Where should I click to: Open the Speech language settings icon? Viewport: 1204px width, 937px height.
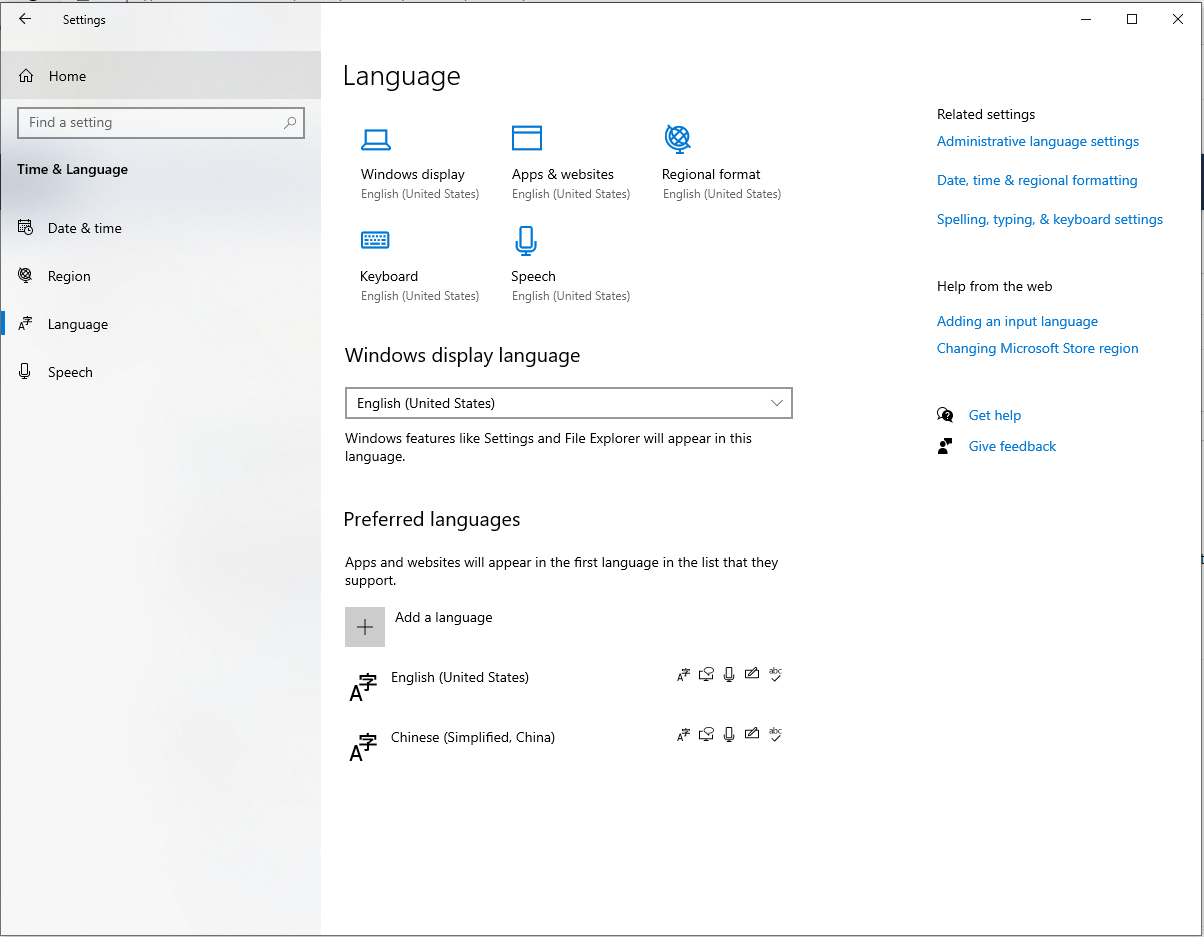point(526,240)
